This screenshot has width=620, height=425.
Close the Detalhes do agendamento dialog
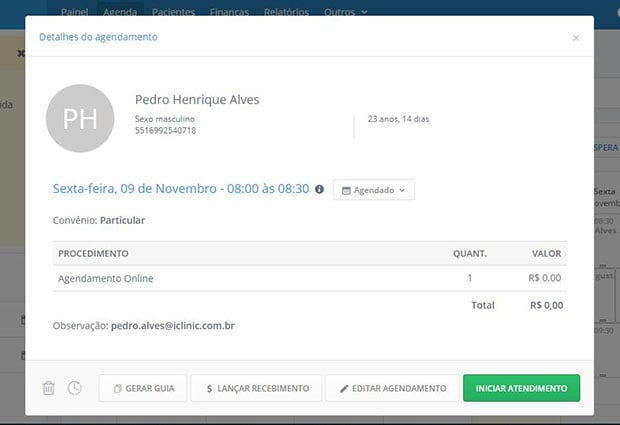pyautogui.click(x=575, y=38)
